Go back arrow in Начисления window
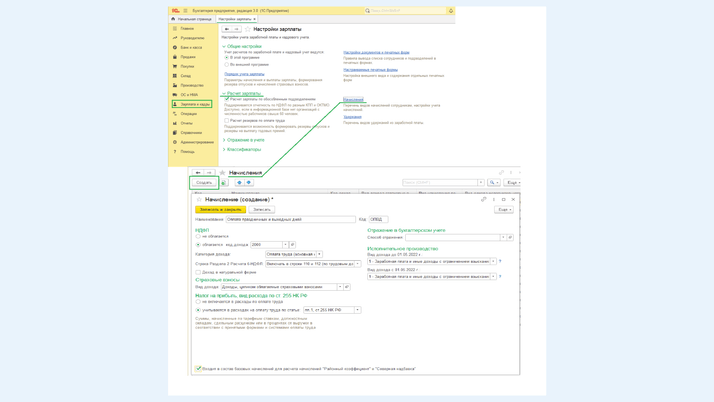The width and height of the screenshot is (714, 402). 198,173
